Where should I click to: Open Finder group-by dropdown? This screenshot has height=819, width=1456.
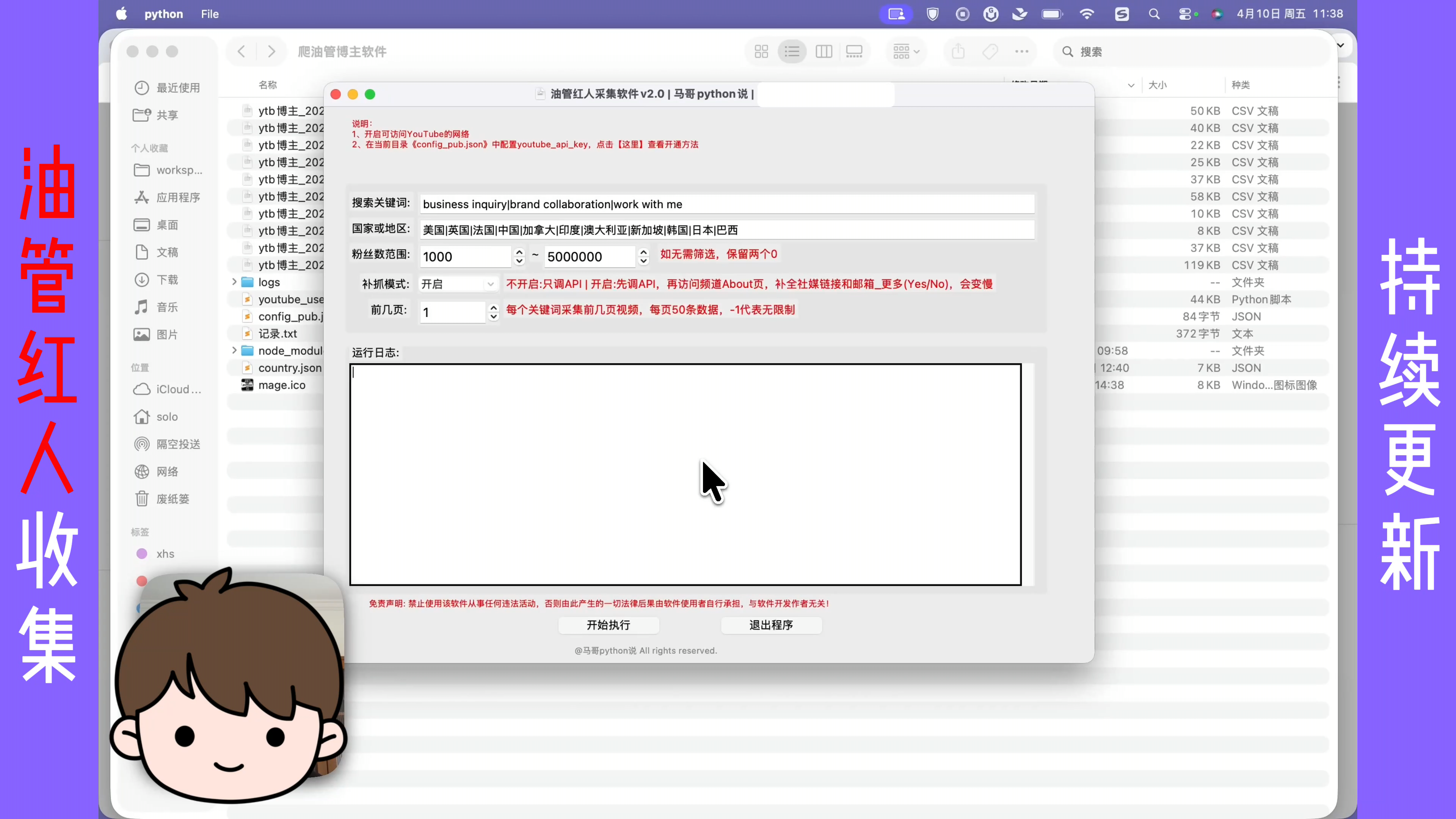point(906,52)
